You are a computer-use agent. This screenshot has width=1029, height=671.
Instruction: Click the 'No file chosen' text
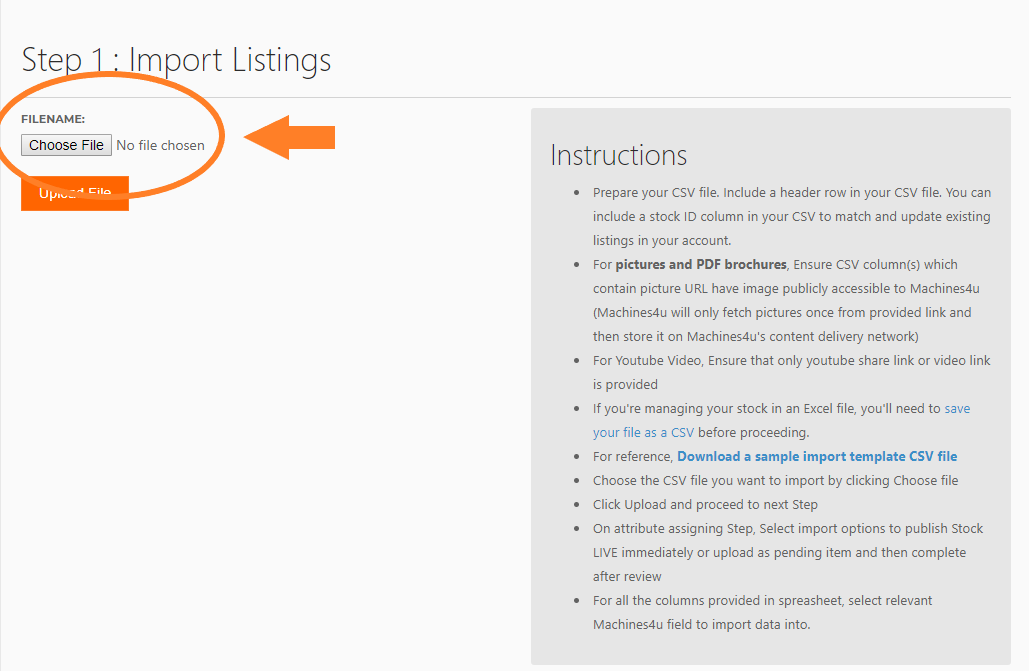[x=163, y=144]
